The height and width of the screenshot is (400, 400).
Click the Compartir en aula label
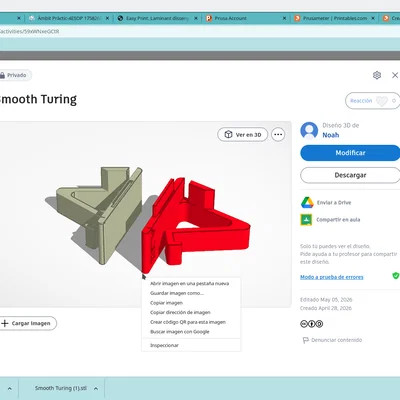coord(338,220)
